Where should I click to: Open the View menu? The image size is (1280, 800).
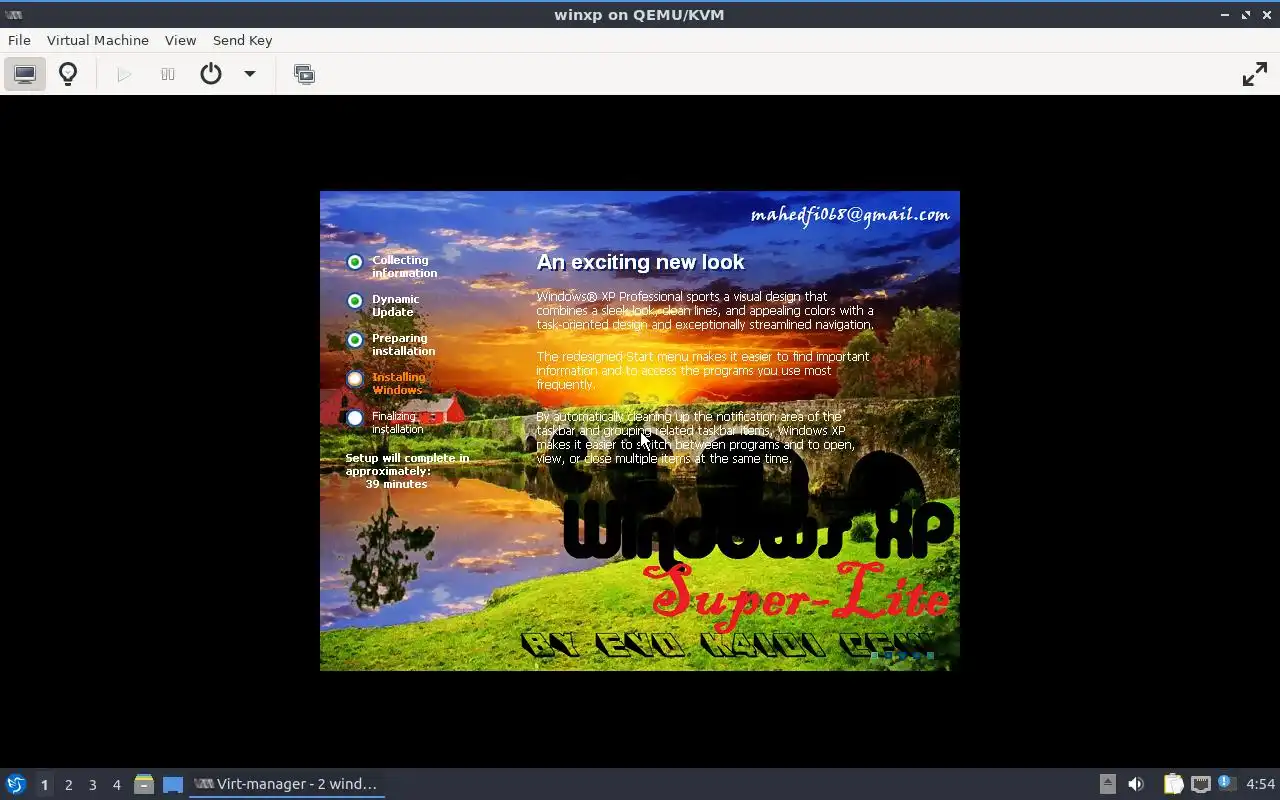pos(180,40)
